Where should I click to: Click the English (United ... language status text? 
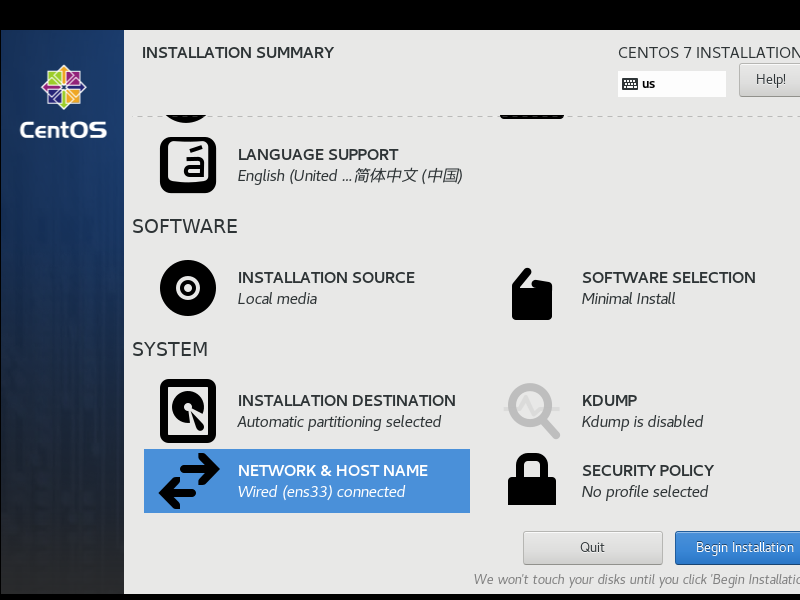click(350, 176)
